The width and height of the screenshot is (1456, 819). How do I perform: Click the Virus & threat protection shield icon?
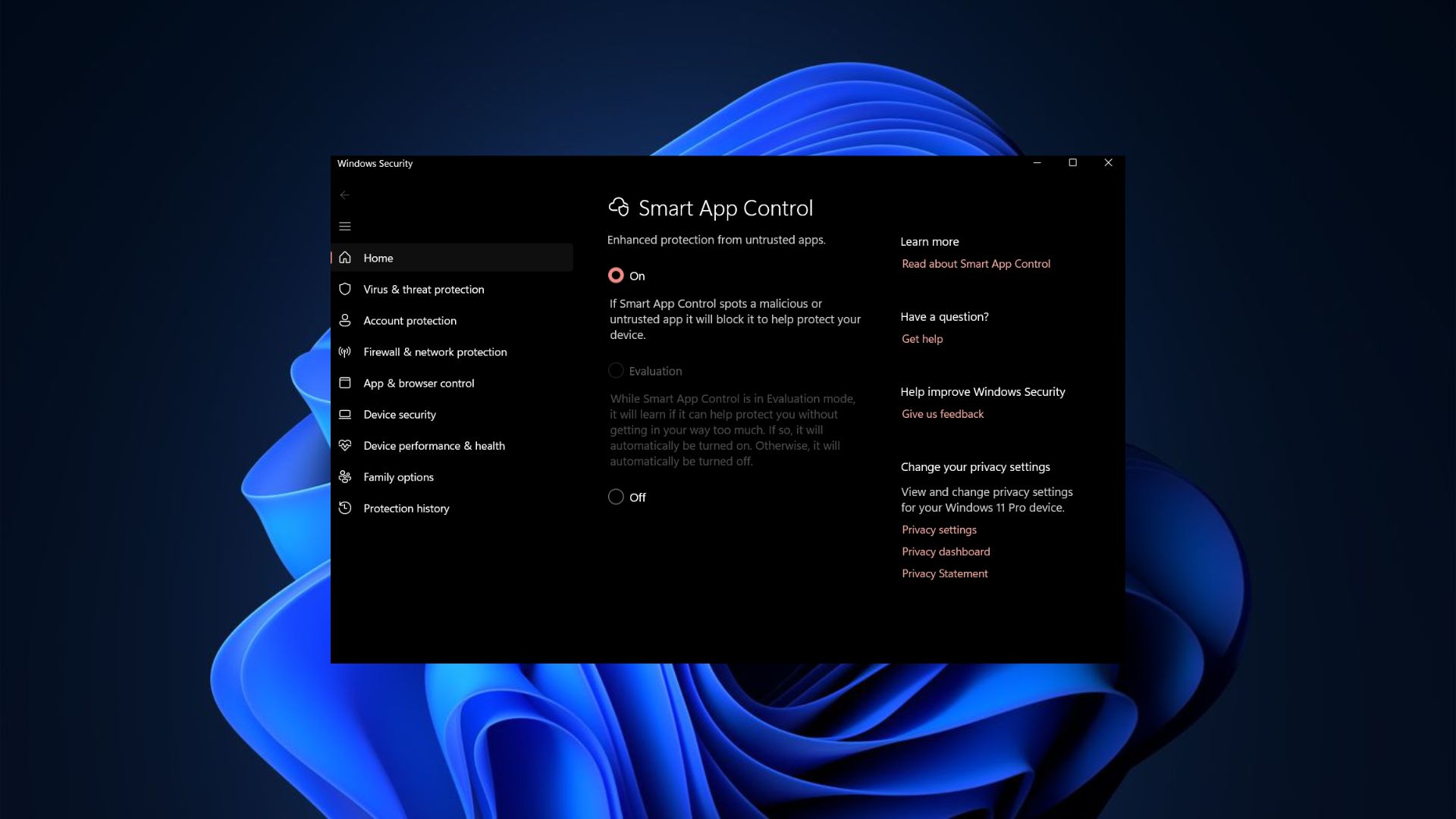[x=345, y=289]
